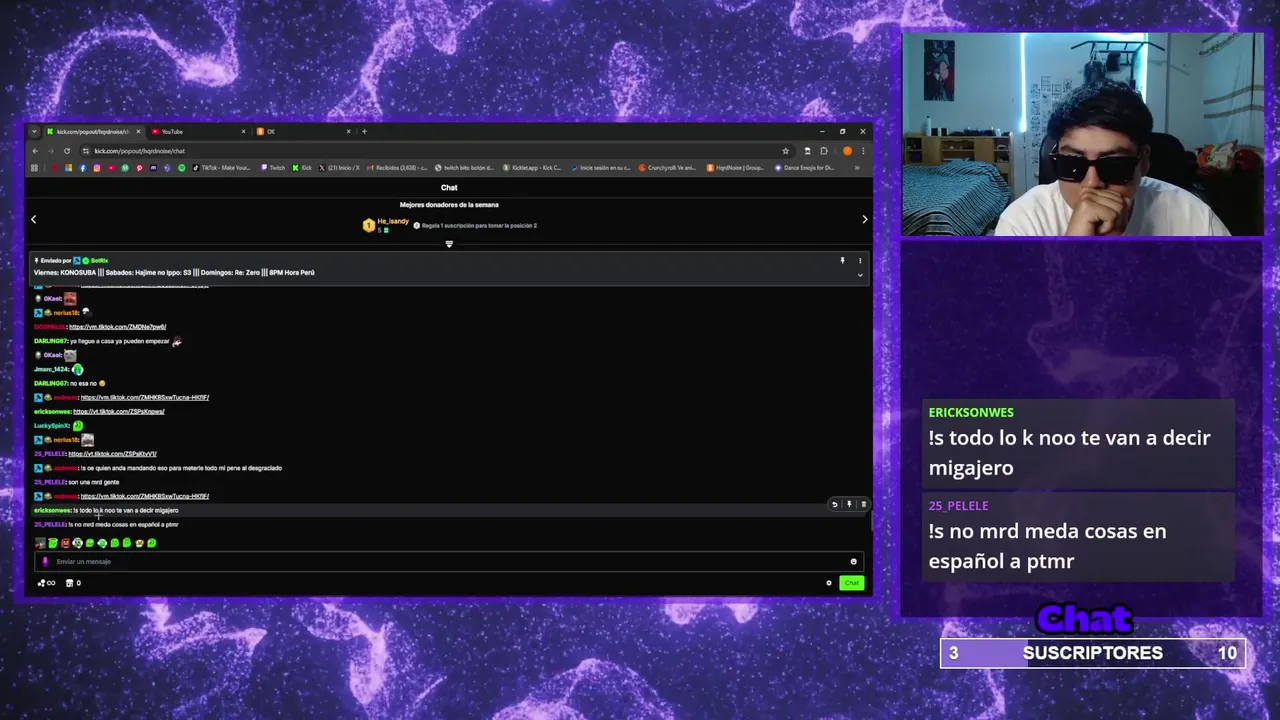Open the Kicklet.app bookmark
1280x720 pixels.
(x=533, y=168)
